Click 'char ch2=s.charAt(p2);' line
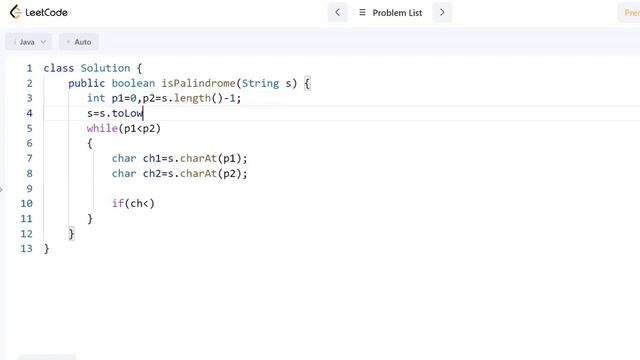Image resolution: width=640 pixels, height=360 pixels. pos(180,173)
